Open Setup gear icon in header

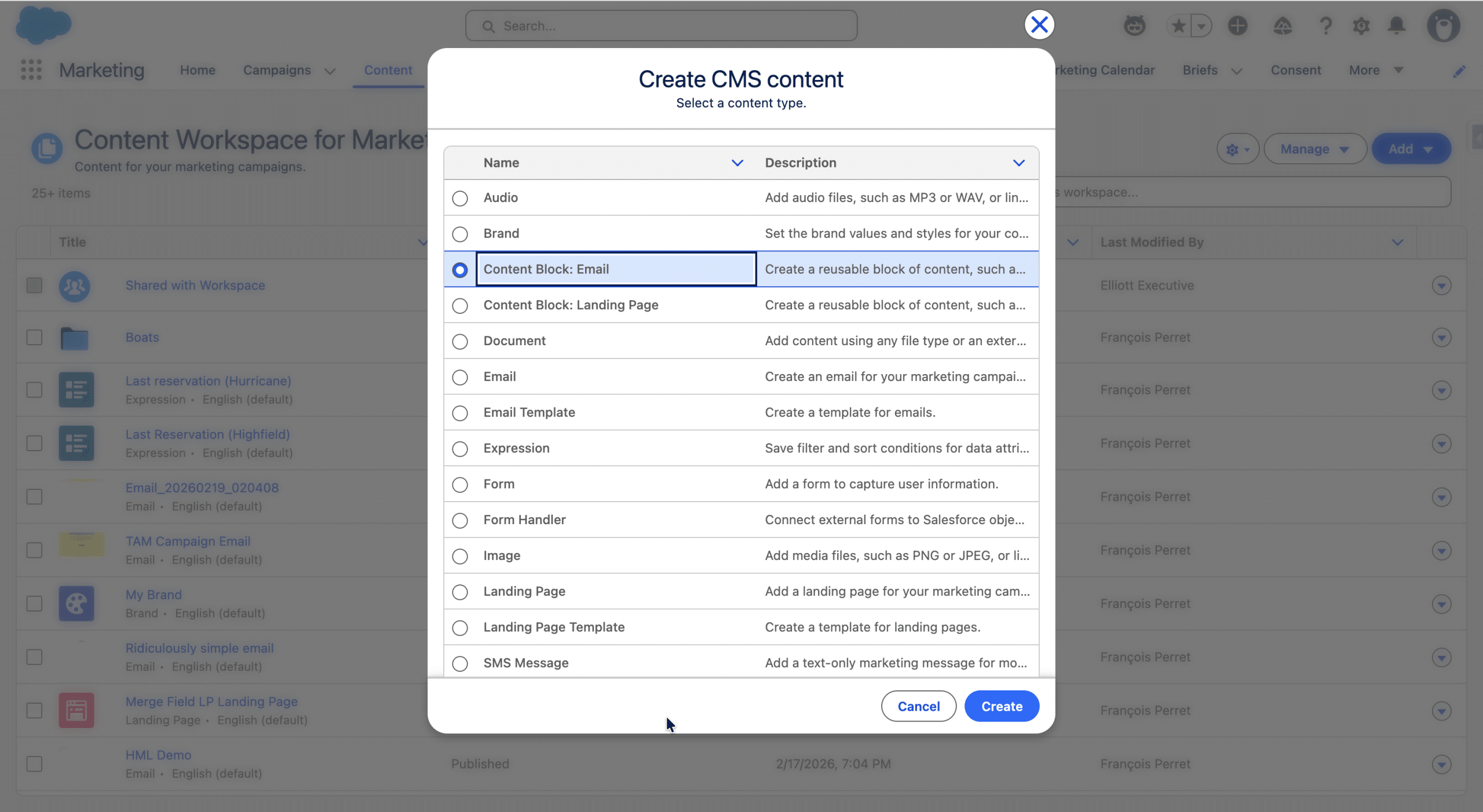pyautogui.click(x=1361, y=26)
